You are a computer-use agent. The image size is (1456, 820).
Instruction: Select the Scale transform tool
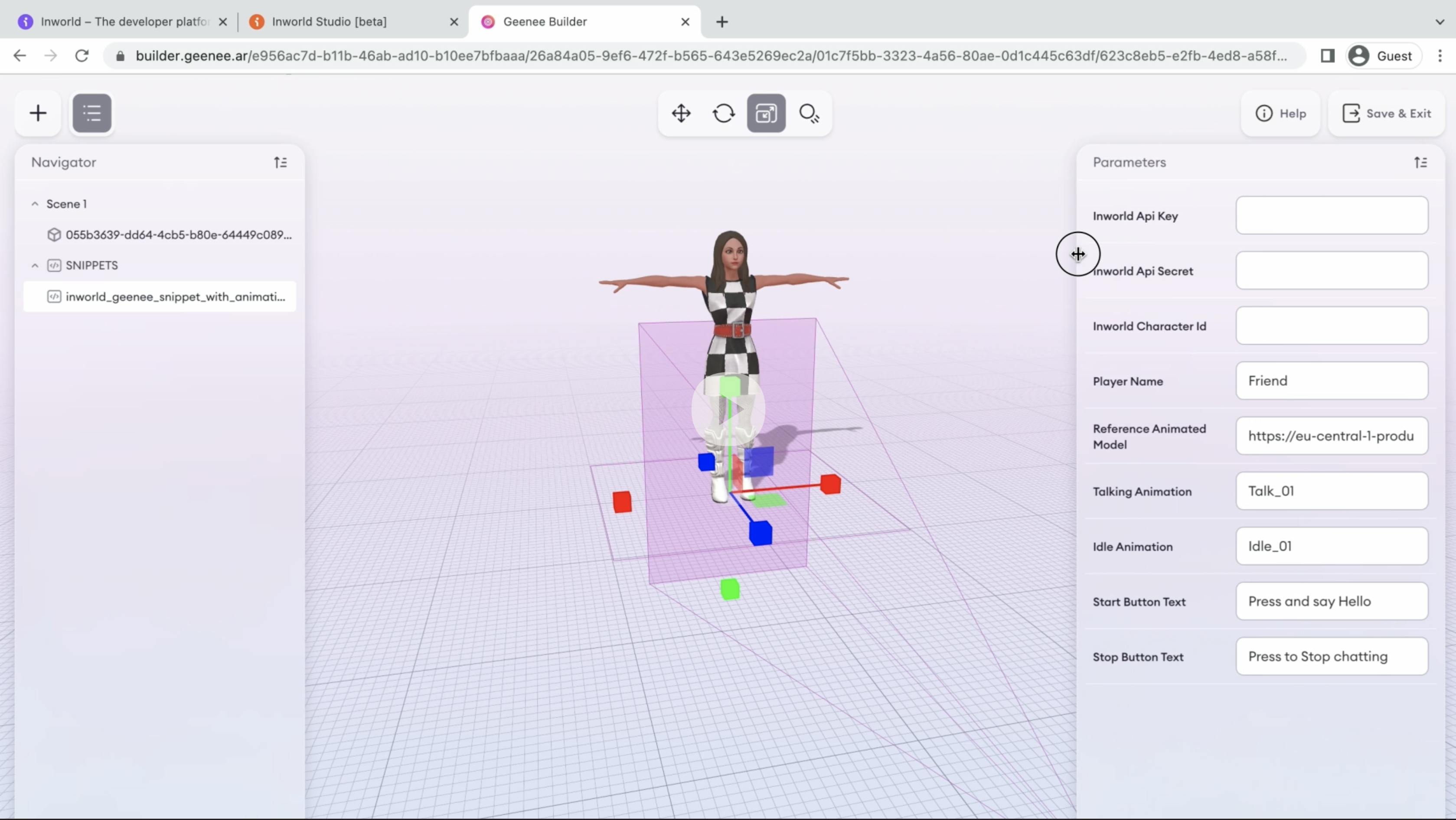point(766,113)
